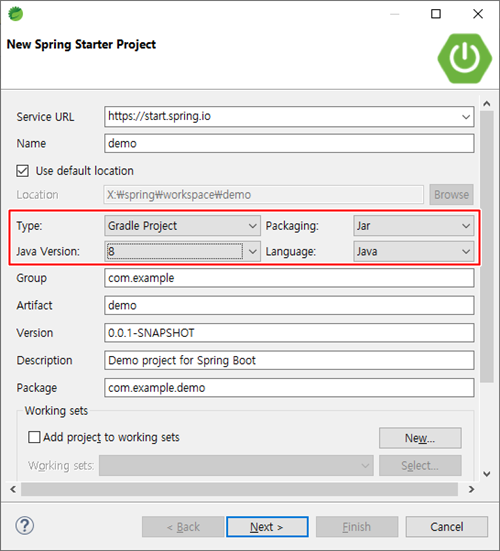Click the vertical scrollbar down arrow
500x551 pixels.
[x=487, y=474]
